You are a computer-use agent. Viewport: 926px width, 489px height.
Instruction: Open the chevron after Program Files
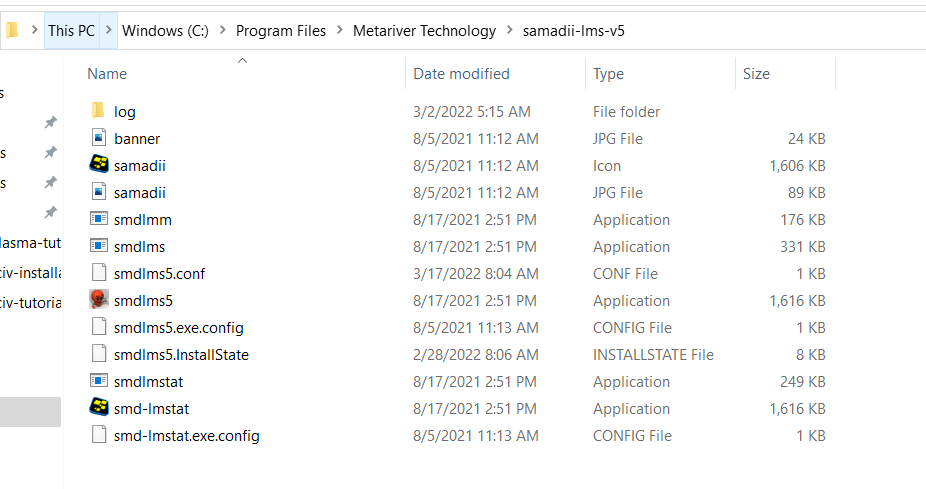340,30
